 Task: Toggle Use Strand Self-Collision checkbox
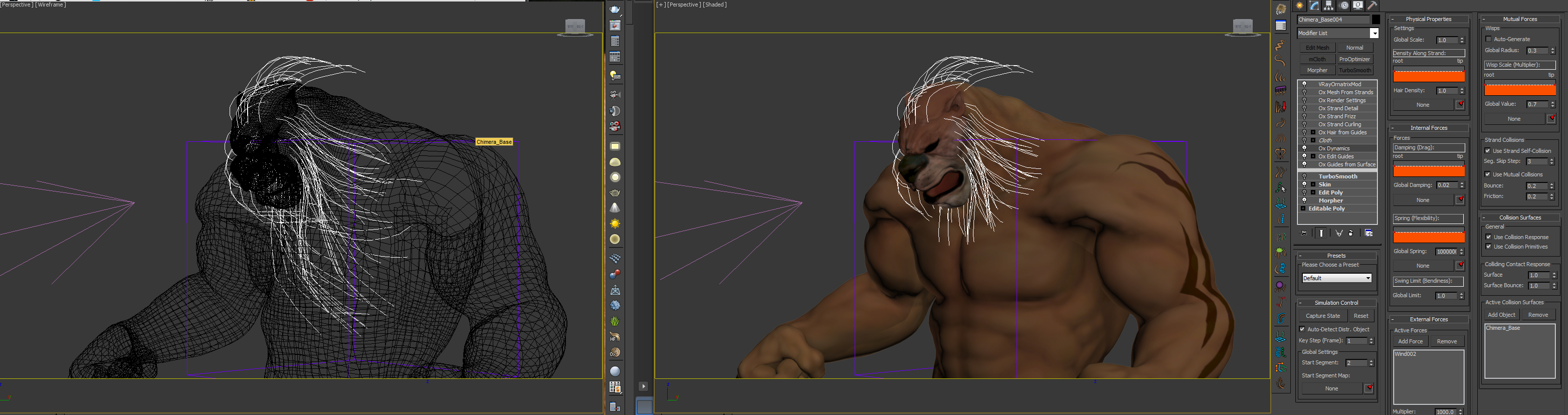click(x=1488, y=151)
